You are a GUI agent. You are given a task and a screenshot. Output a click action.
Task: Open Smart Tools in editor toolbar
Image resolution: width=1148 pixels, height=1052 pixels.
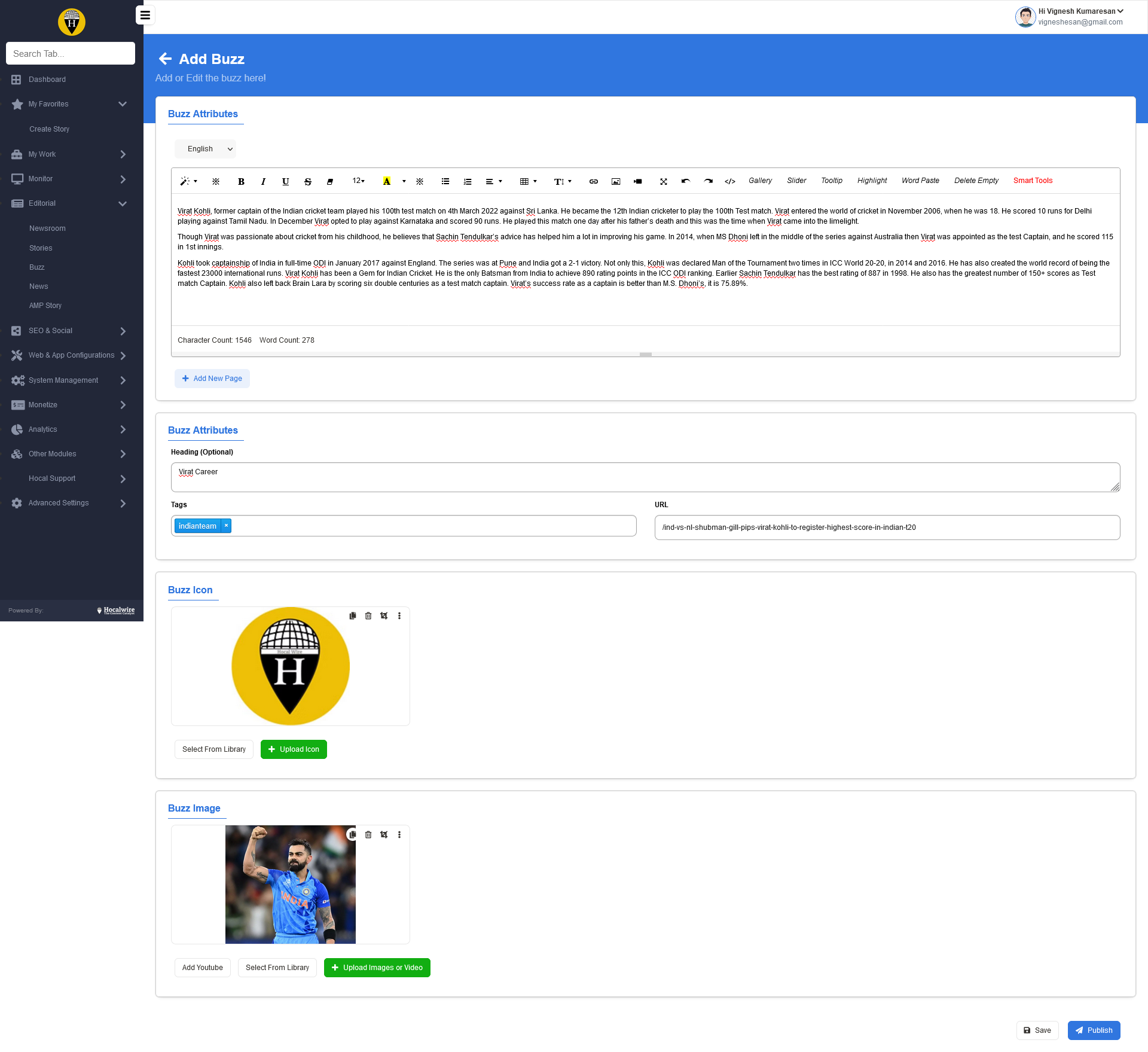point(1033,181)
